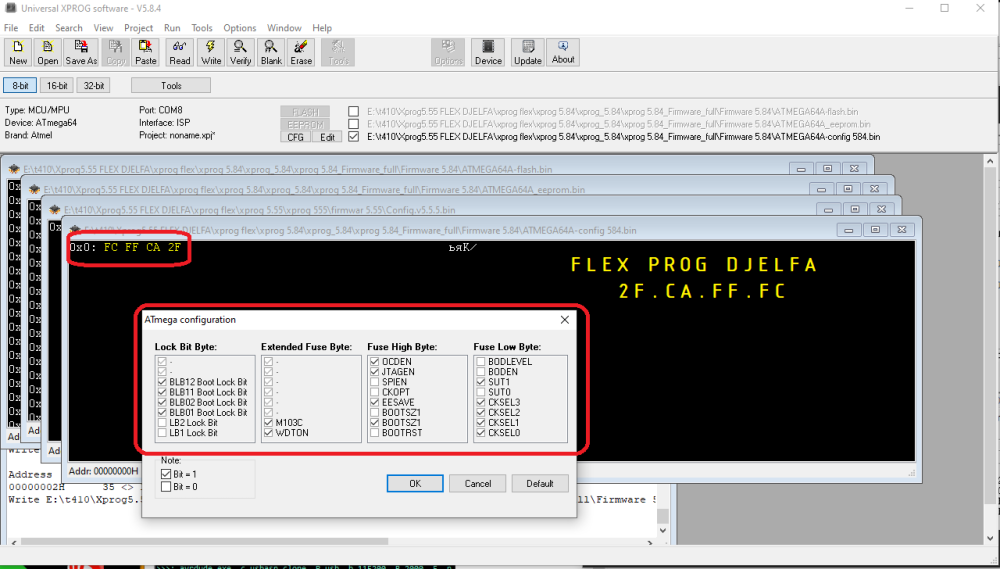Click hex bytes FC FF CA 2F
Screen dimensions: 1000x569
click(142, 248)
